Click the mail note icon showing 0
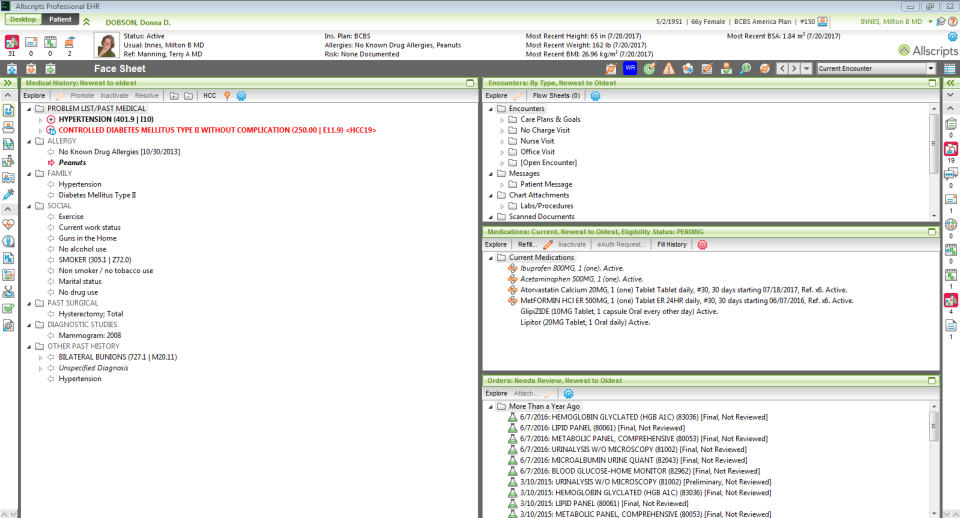 click(31, 42)
